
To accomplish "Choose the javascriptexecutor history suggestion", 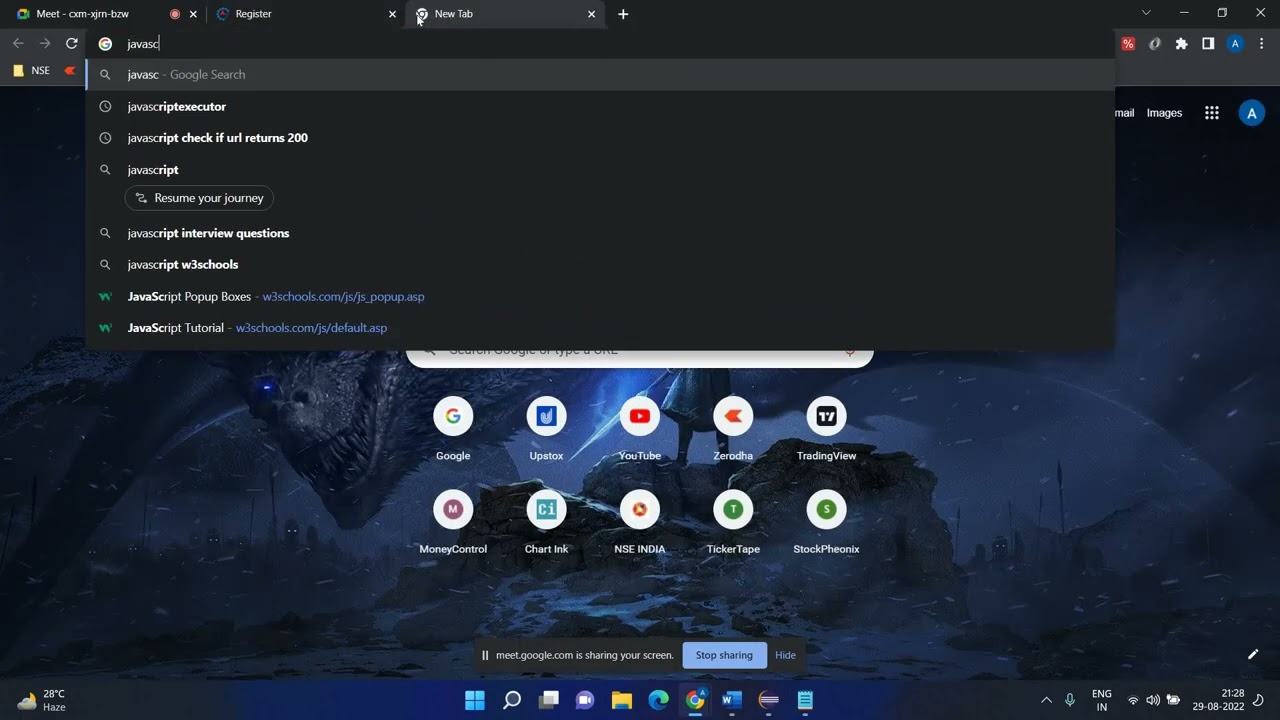I will 600,106.
